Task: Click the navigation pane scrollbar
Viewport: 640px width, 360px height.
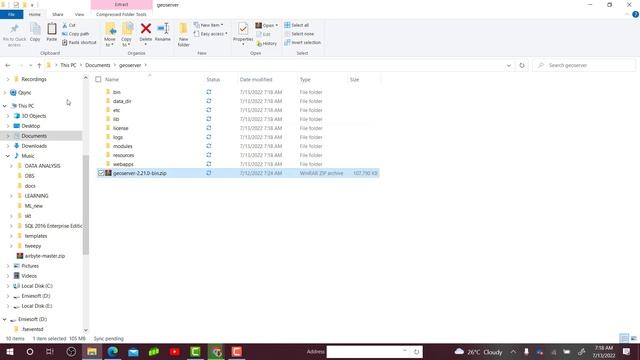Action: 86,204
